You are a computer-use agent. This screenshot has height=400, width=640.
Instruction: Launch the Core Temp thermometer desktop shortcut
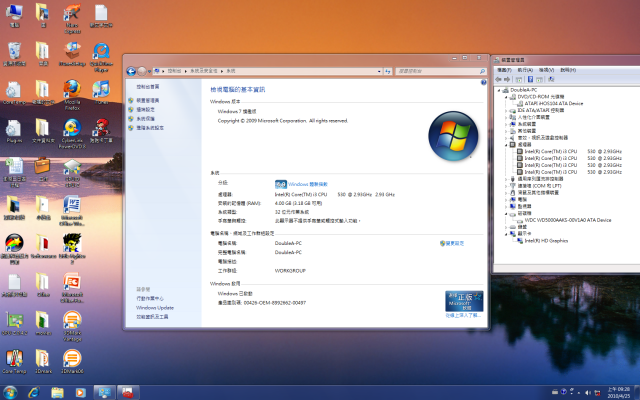pyautogui.click(x=14, y=361)
